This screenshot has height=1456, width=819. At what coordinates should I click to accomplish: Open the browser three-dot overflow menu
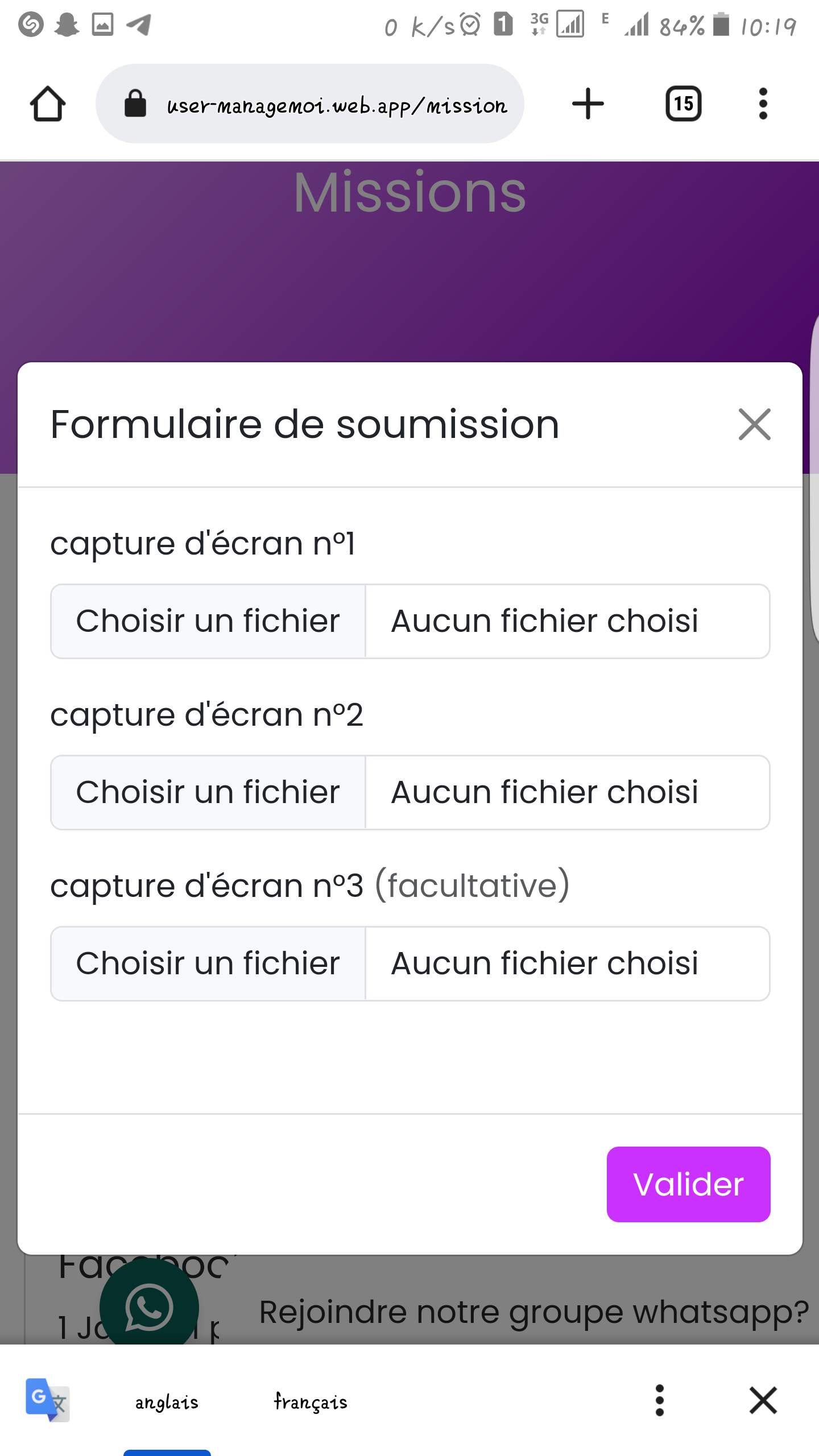(763, 104)
